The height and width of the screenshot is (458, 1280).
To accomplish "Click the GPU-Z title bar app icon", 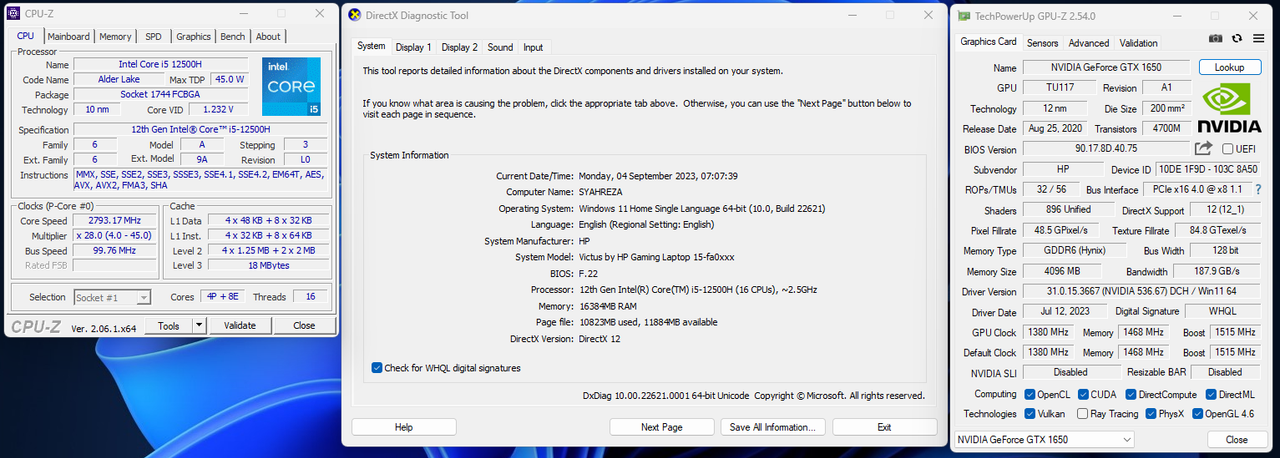I will (x=963, y=15).
